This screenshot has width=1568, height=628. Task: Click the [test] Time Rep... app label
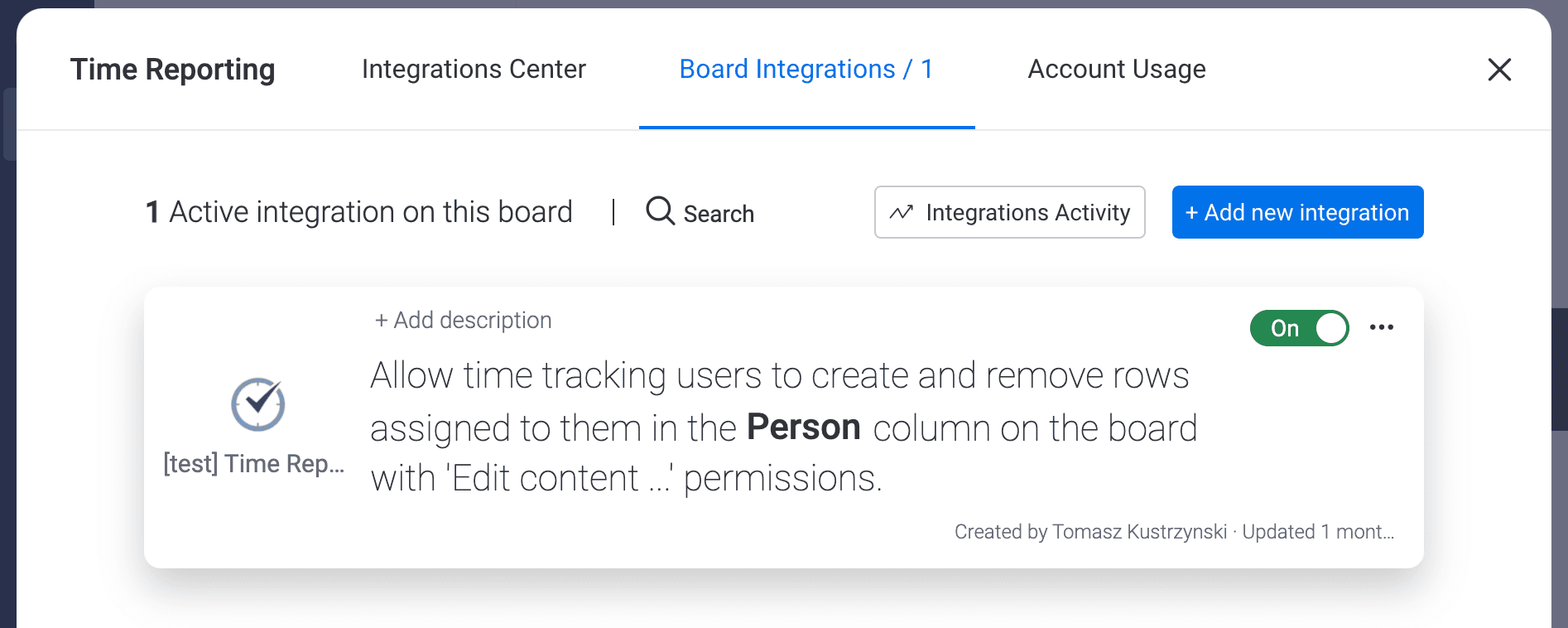click(x=254, y=463)
